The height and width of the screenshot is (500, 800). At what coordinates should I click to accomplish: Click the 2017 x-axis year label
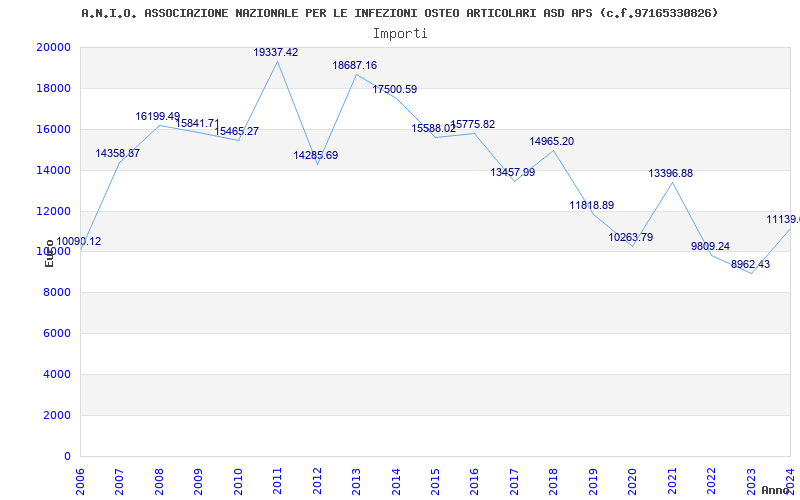[514, 481]
